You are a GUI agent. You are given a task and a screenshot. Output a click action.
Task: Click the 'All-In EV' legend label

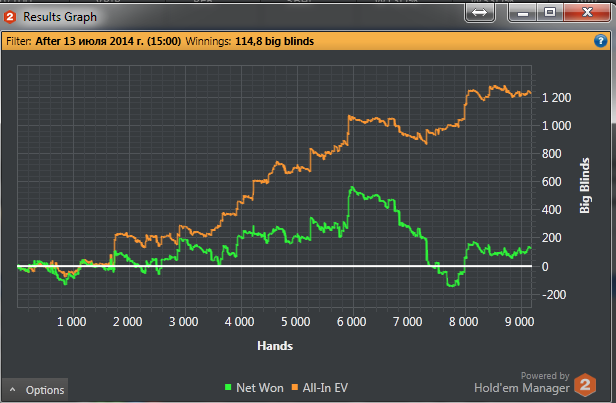pyautogui.click(x=325, y=388)
